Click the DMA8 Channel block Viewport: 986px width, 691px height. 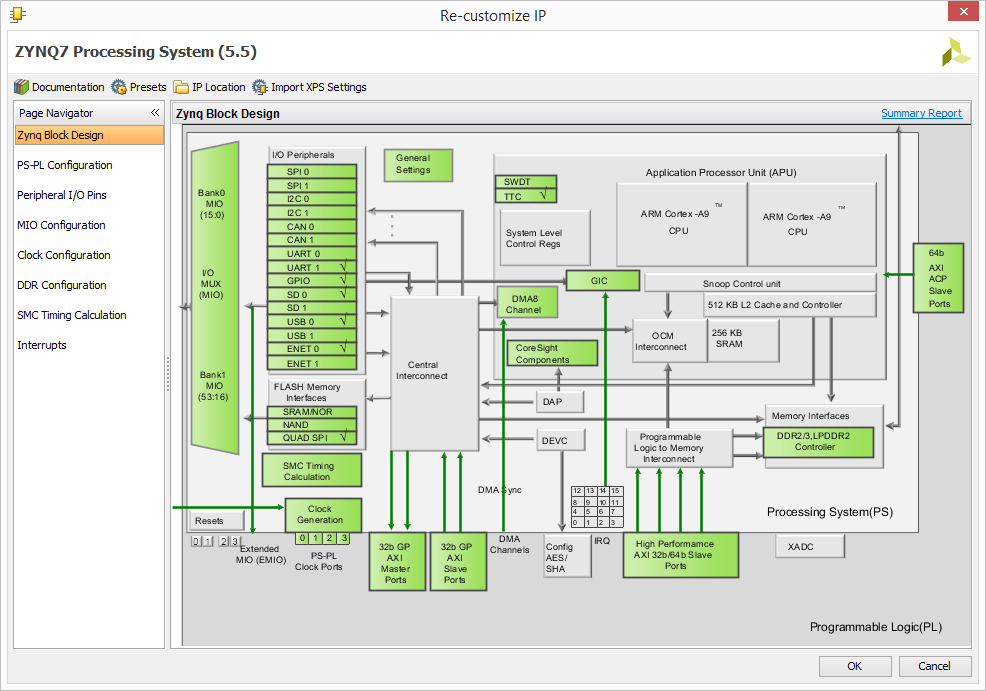(x=527, y=302)
